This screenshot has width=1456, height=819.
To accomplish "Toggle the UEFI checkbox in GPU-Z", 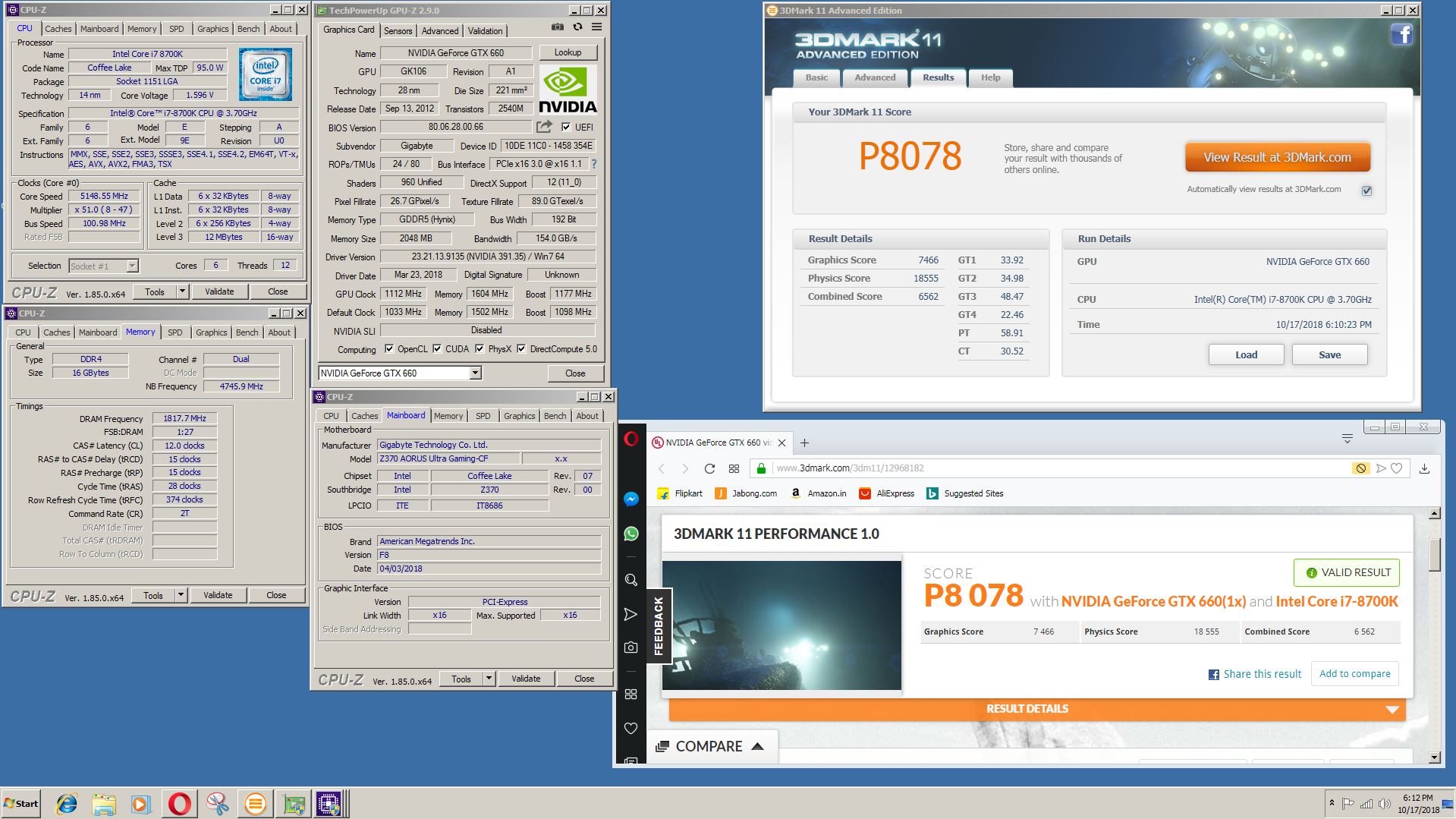I will [x=566, y=127].
